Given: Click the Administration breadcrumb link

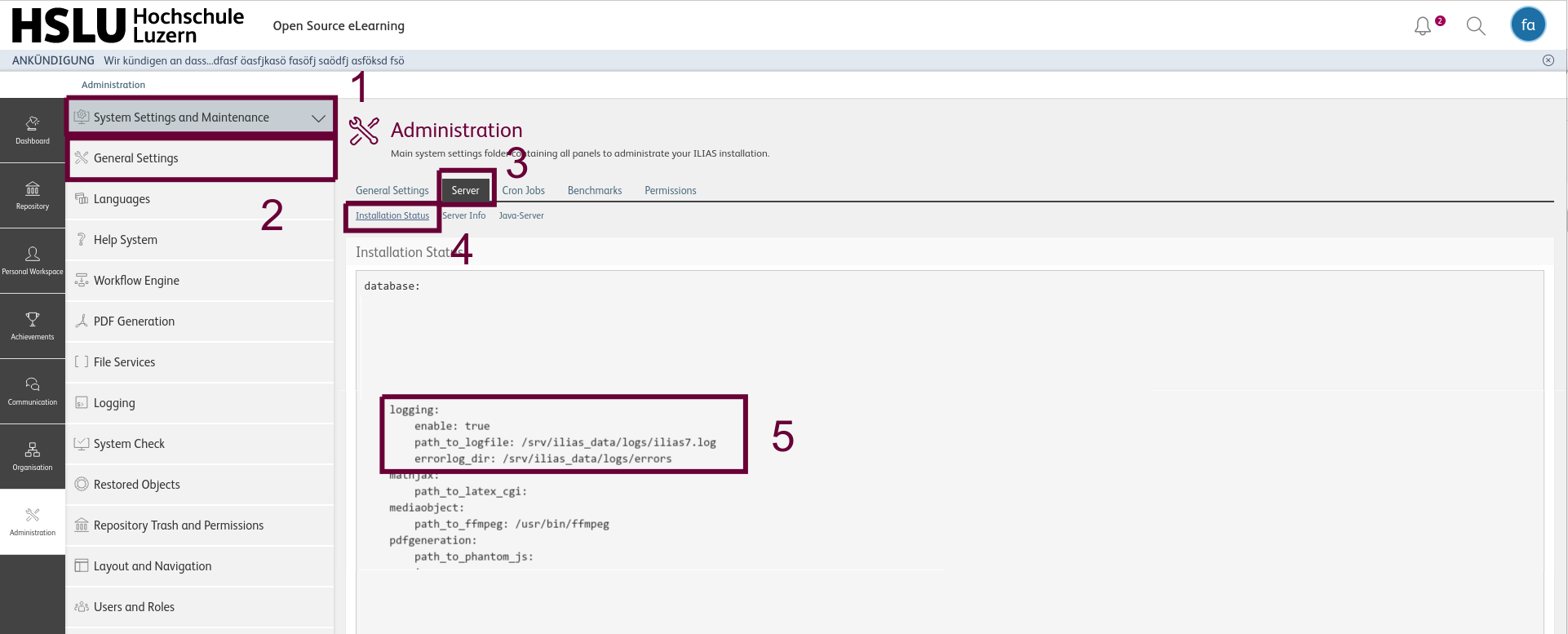Looking at the screenshot, I should click(x=113, y=85).
